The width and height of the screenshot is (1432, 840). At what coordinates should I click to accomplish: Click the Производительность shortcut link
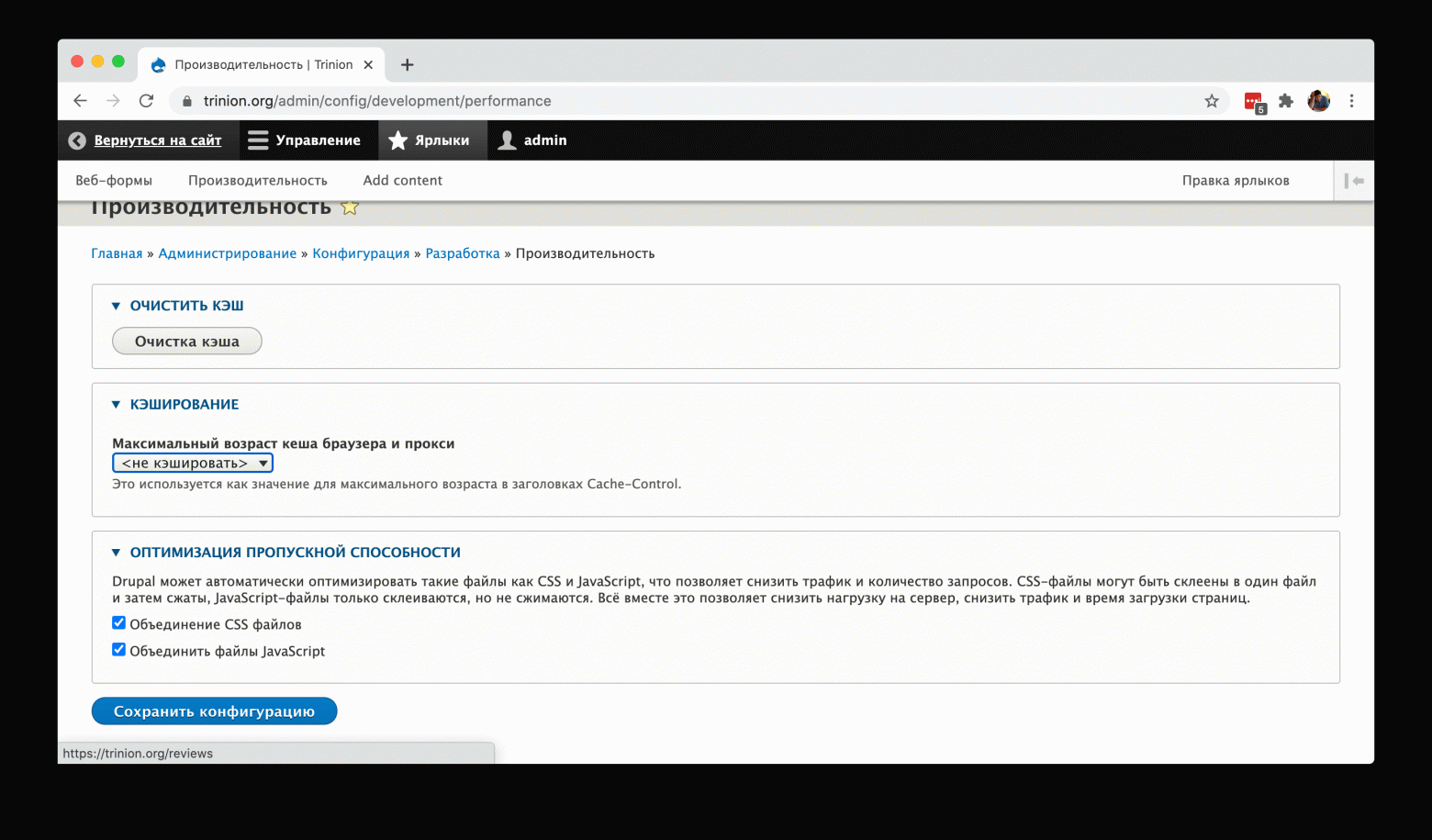[258, 181]
